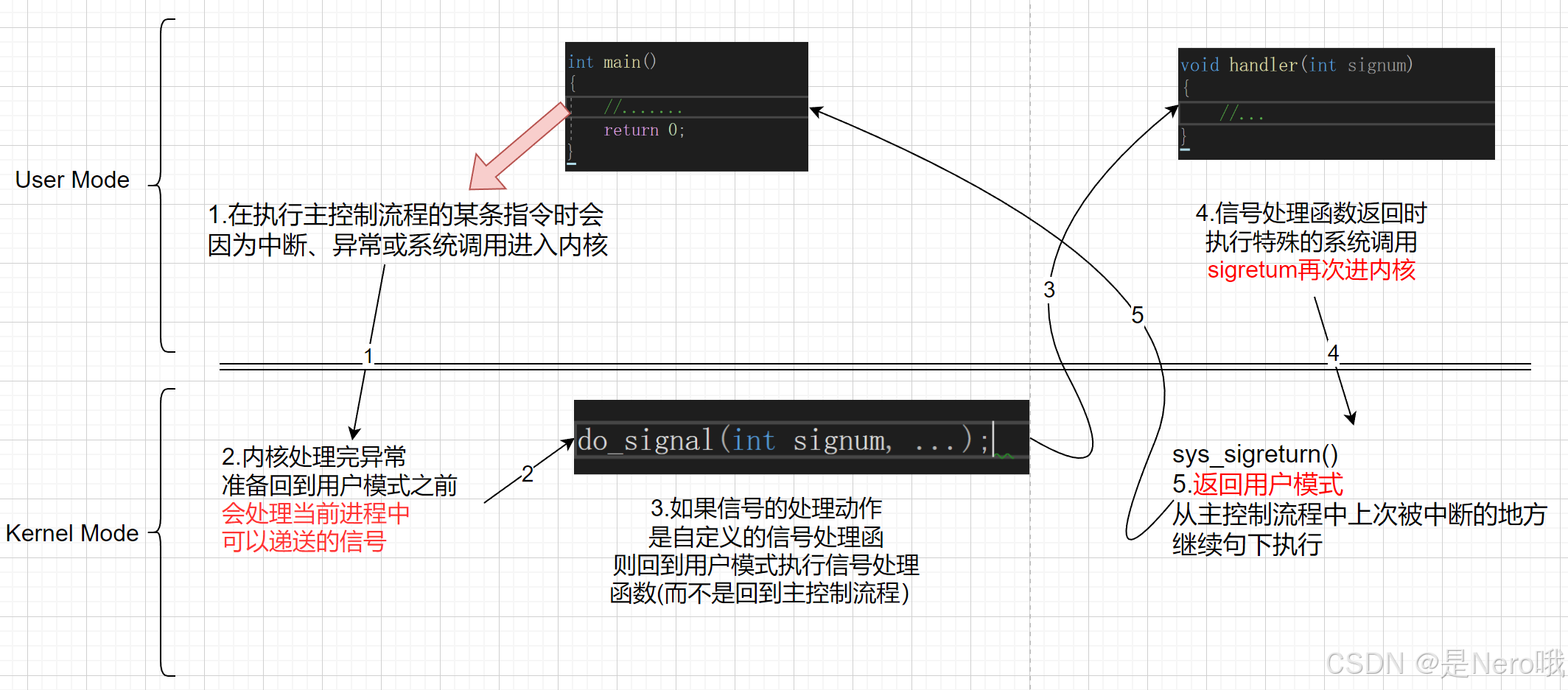Select the red text "返回用户模式" in step 5

1268,485
